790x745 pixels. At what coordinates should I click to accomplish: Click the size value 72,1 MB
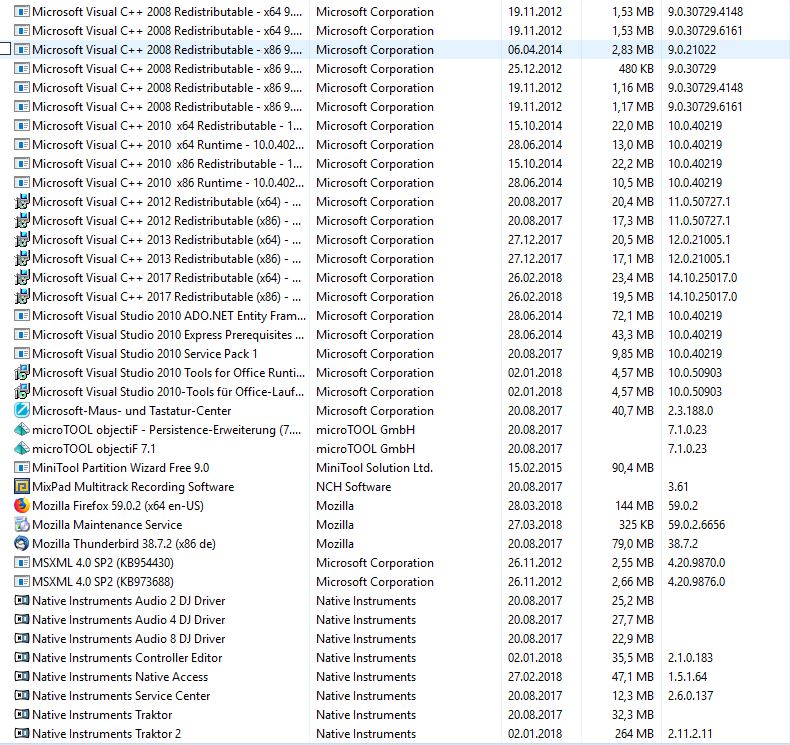tap(633, 316)
